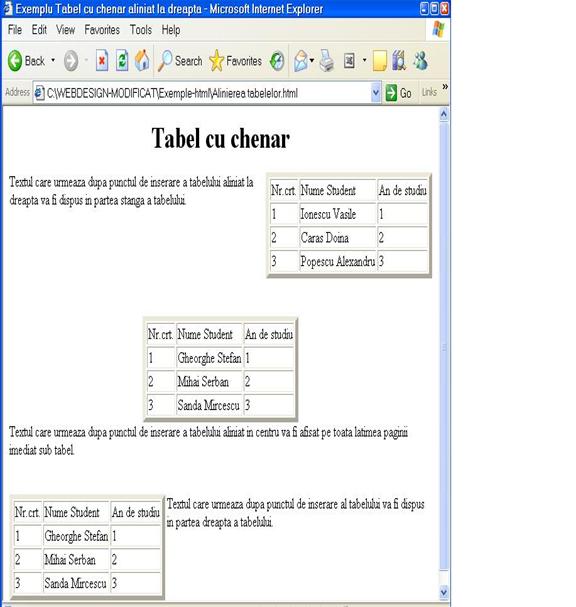Click in the address bar field
Viewport: 576px width, 607px height.
207,93
